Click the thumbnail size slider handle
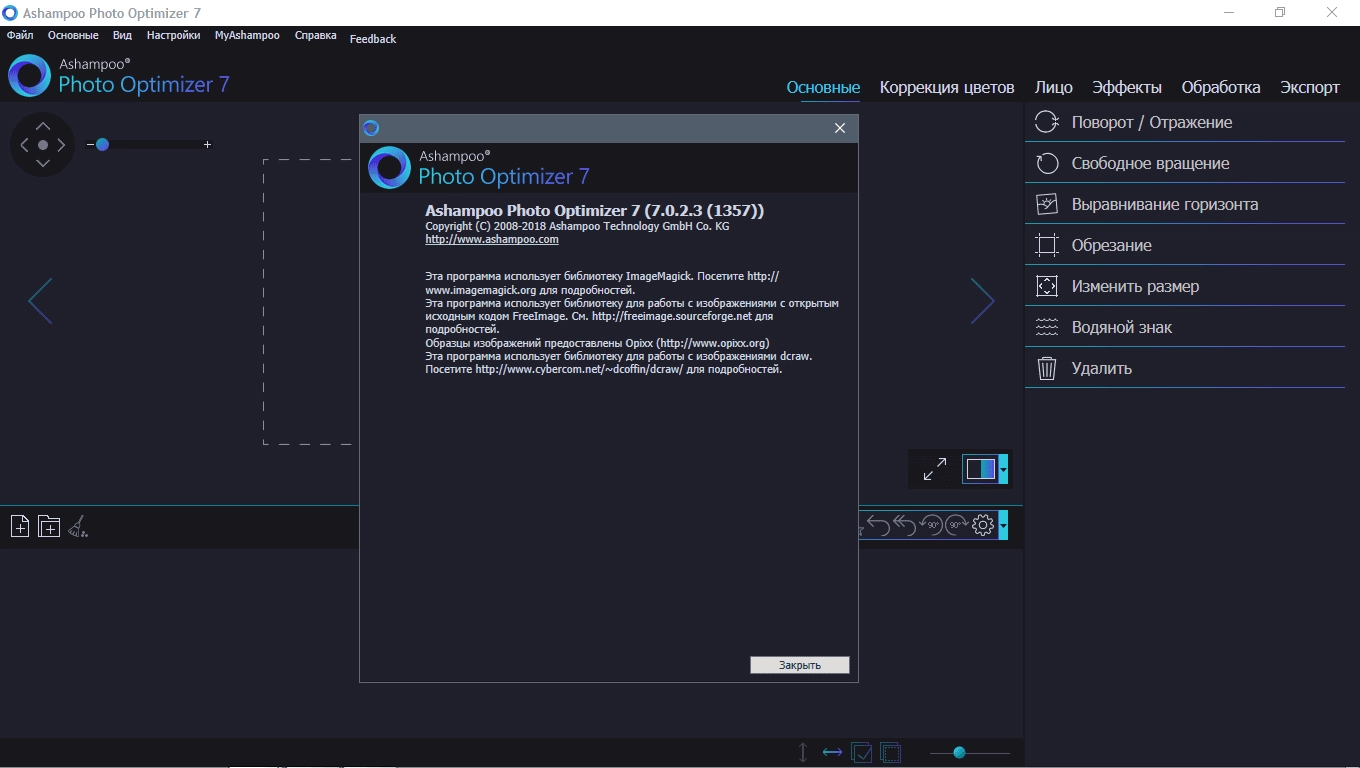 tap(959, 752)
